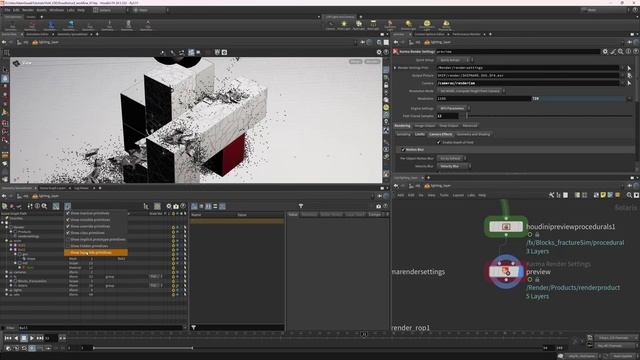Select the Point Light shelf tool
Image resolution: width=640 pixels, height=360 pixels.
click(344, 25)
